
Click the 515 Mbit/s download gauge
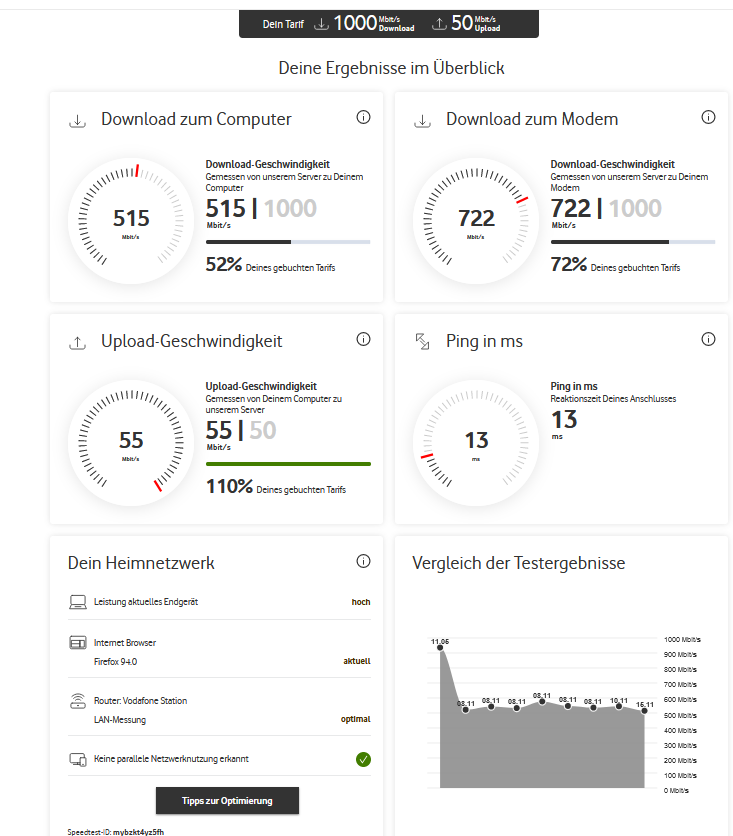coord(131,220)
